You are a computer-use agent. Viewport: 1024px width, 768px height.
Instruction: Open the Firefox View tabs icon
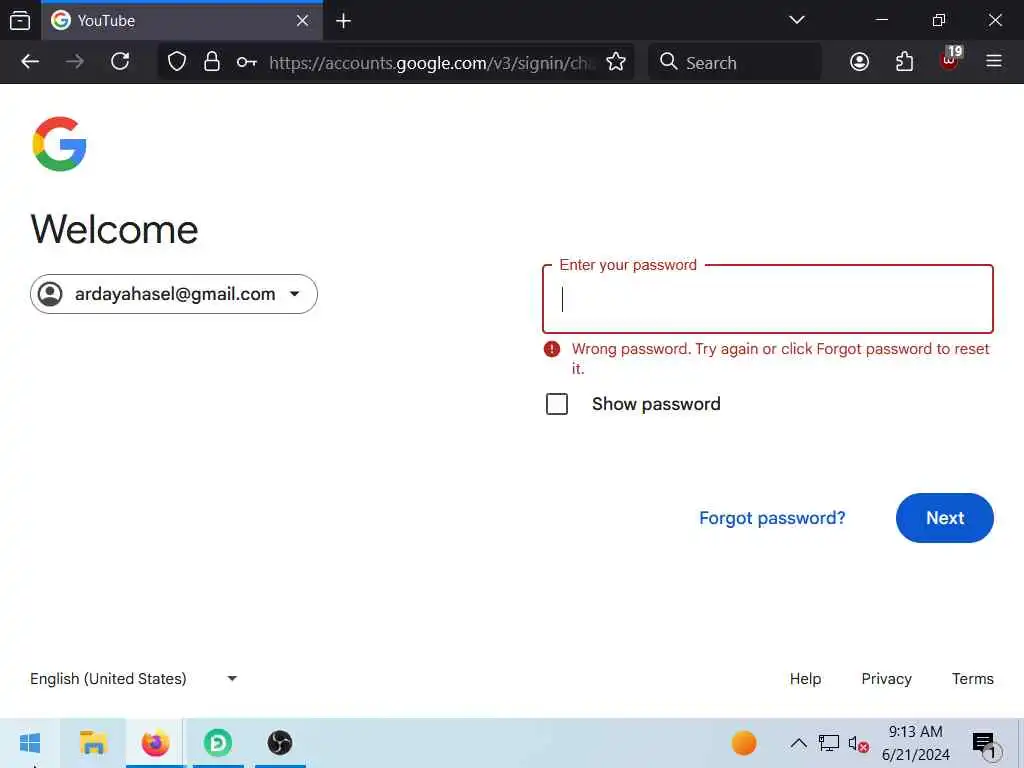click(20, 21)
